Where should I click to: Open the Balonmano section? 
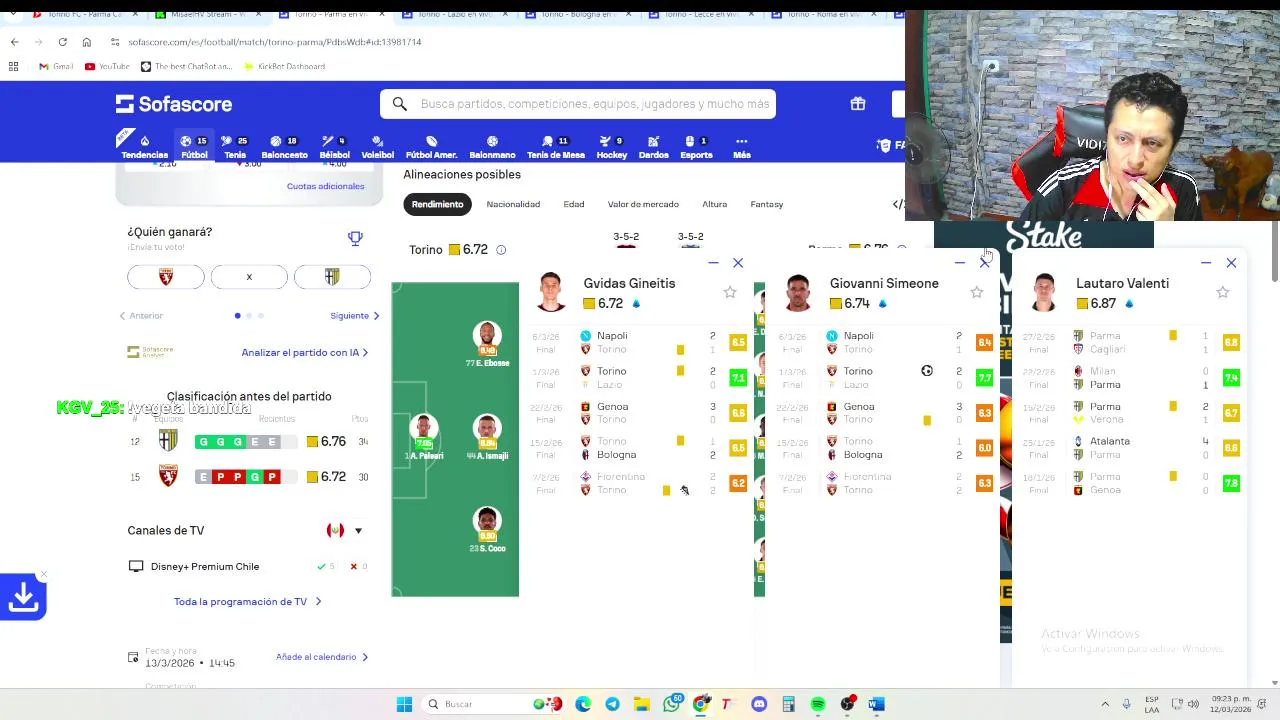coord(492,147)
